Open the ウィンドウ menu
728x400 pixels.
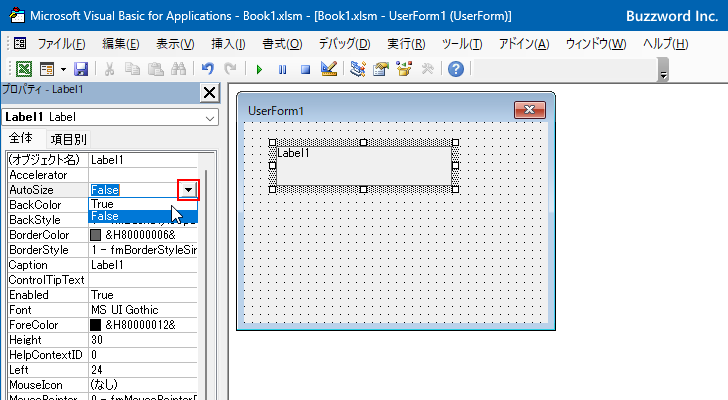[x=596, y=44]
